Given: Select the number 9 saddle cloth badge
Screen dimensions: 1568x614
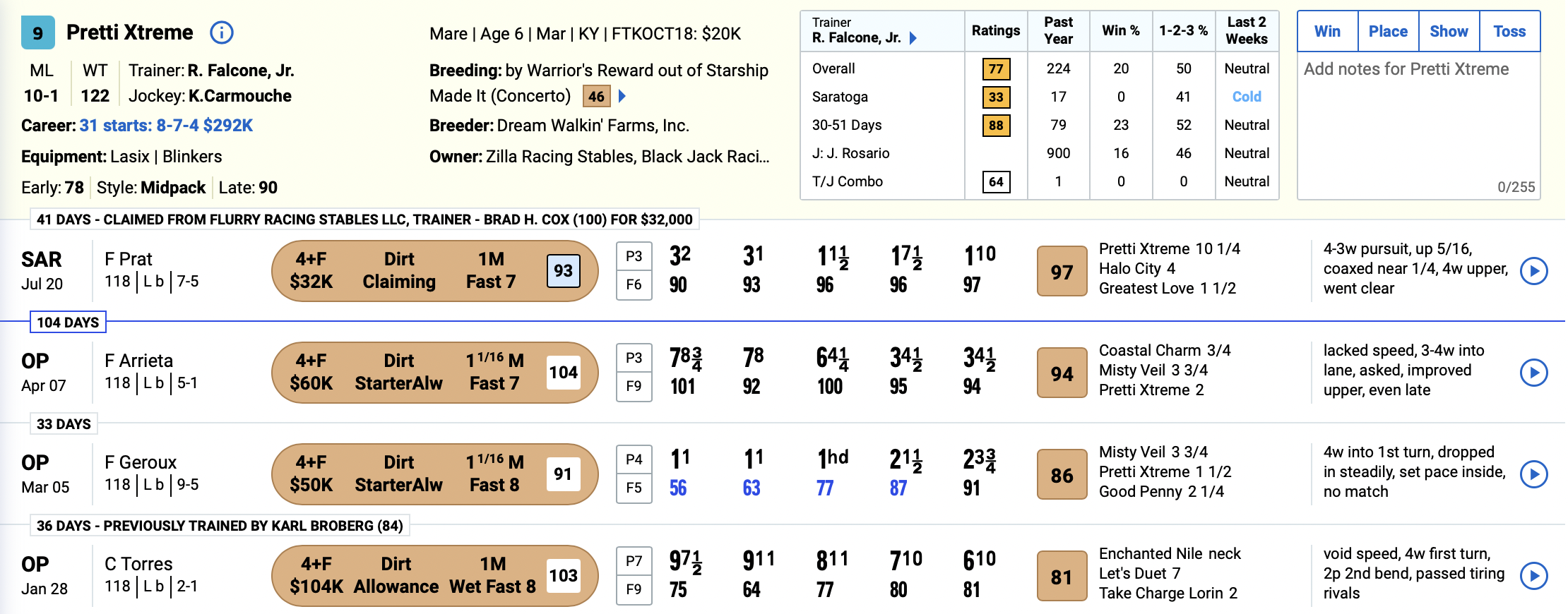Looking at the screenshot, I should pos(38,32).
